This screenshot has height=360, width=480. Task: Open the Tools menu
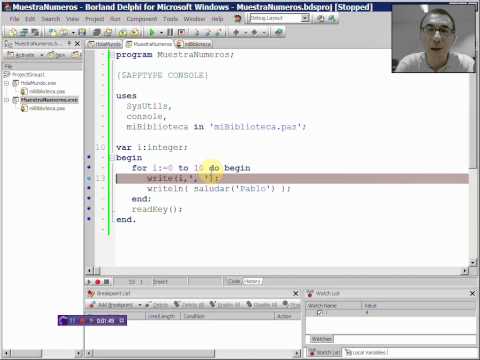[170, 19]
